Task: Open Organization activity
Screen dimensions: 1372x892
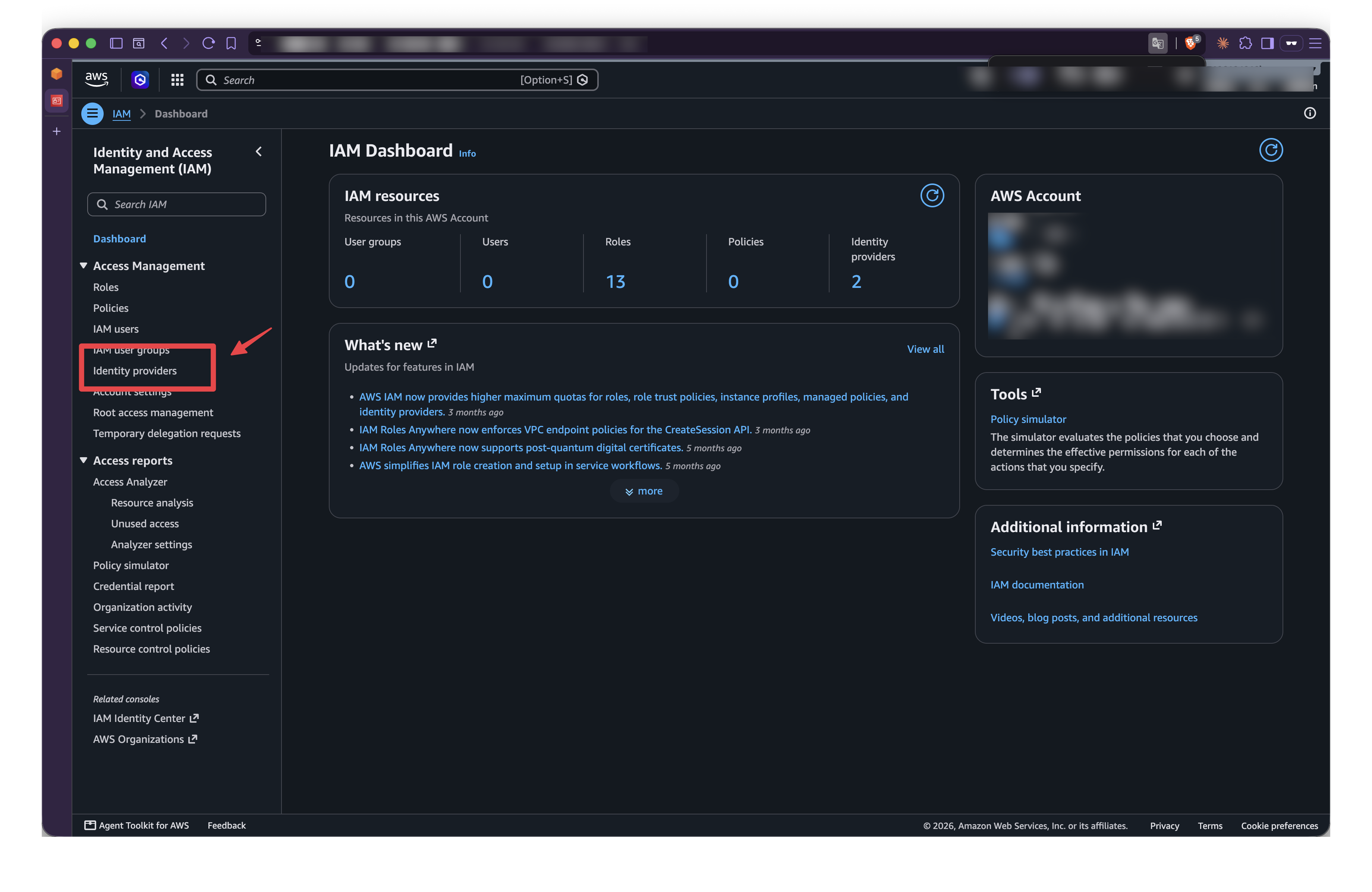Action: 142,607
